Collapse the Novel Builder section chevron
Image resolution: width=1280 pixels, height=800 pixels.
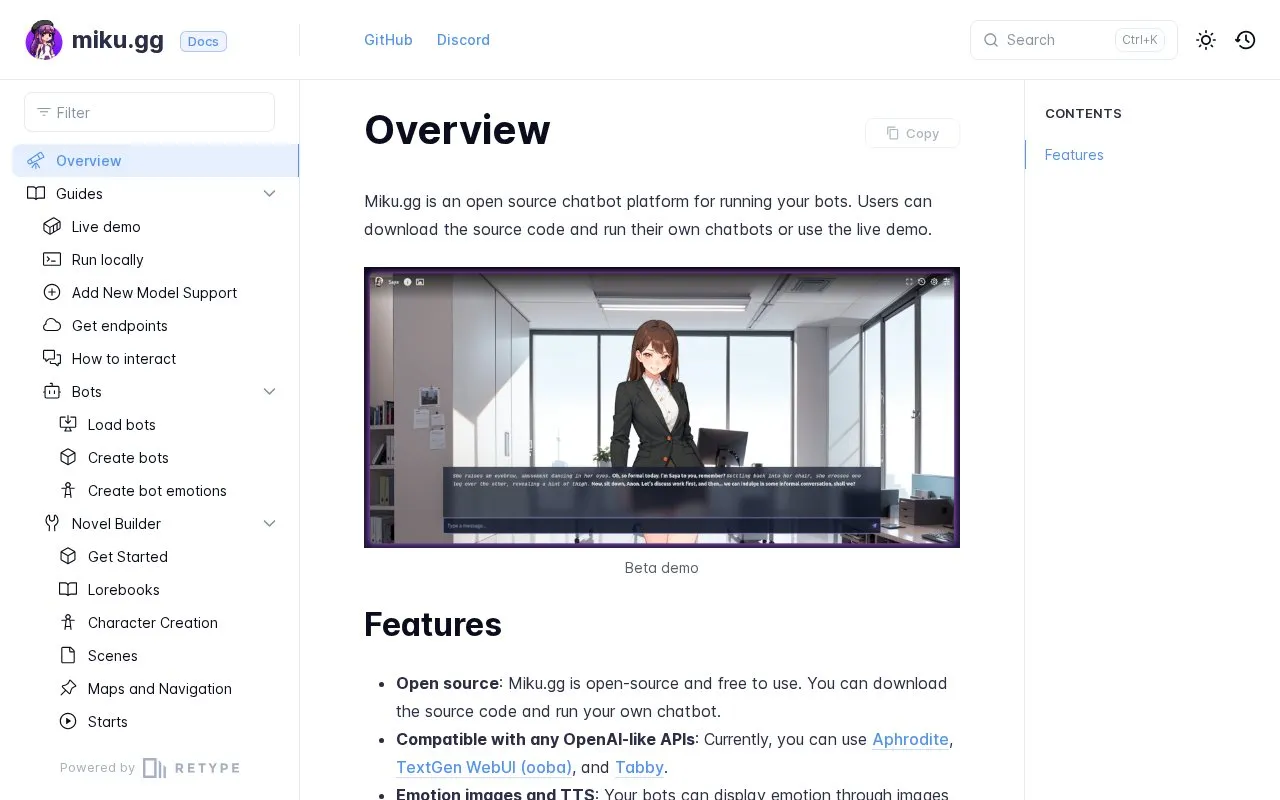269,523
